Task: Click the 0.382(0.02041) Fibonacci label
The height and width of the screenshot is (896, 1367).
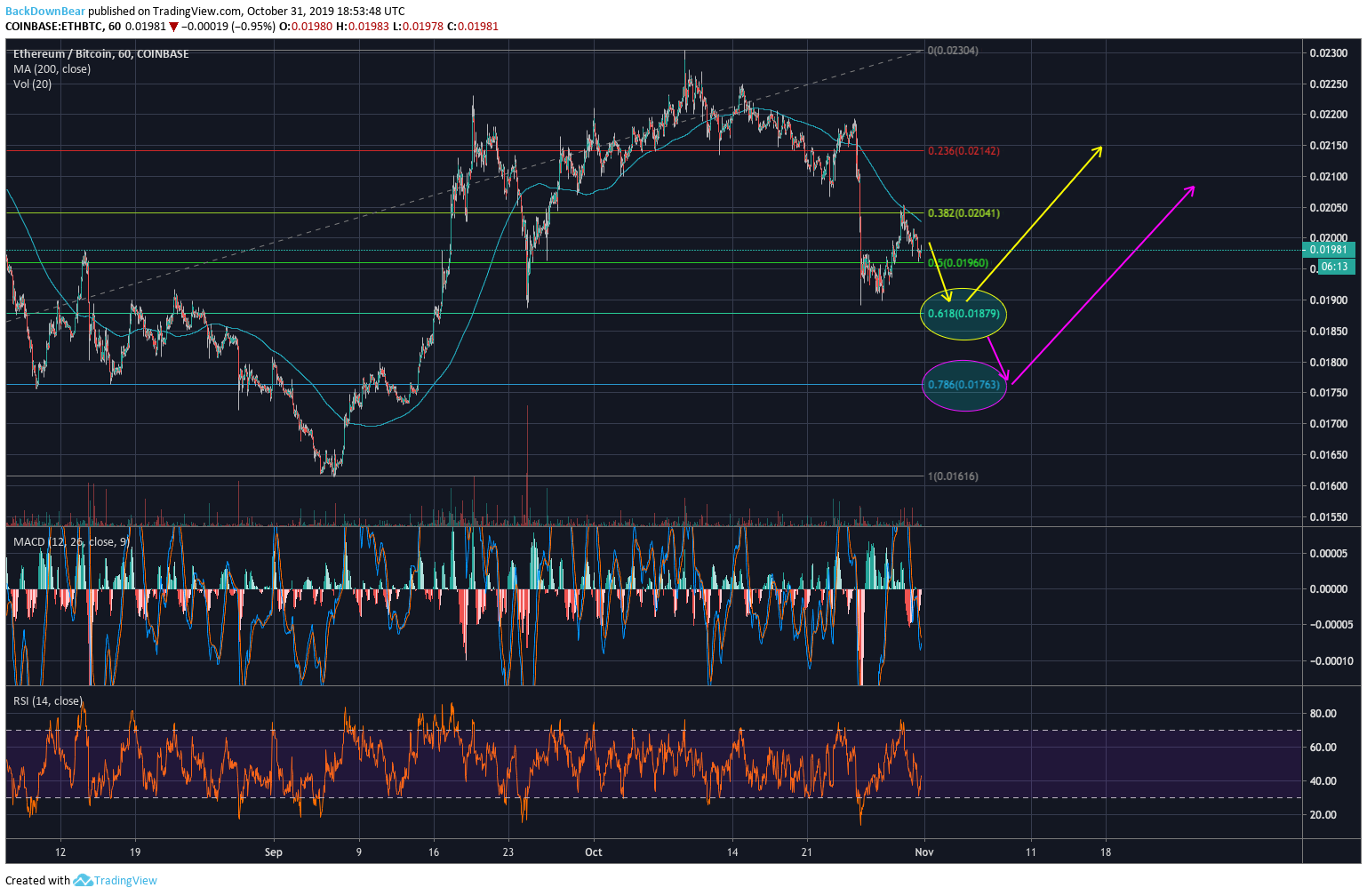Action: pos(963,213)
